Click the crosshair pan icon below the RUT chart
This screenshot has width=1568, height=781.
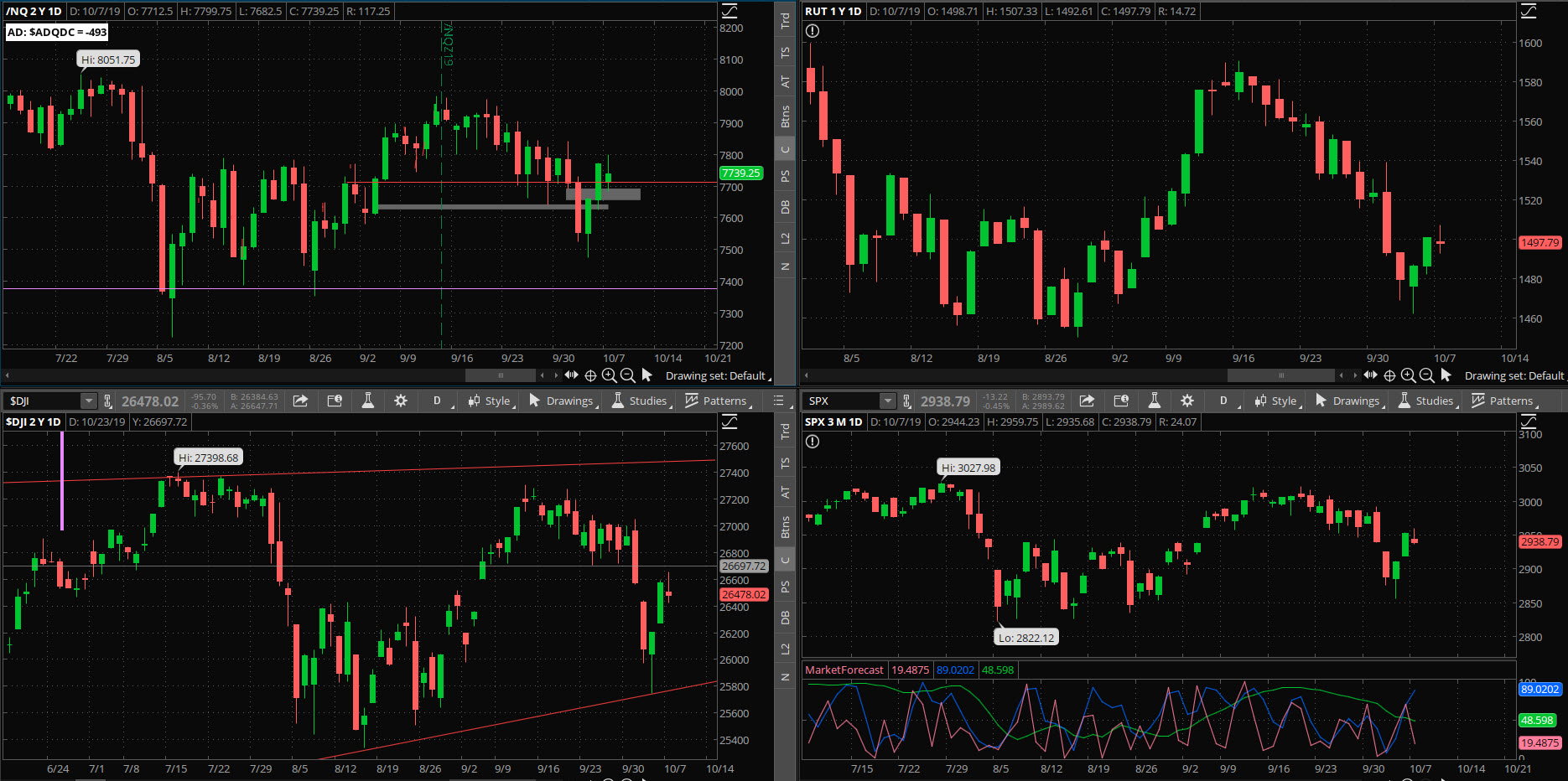click(x=1389, y=375)
